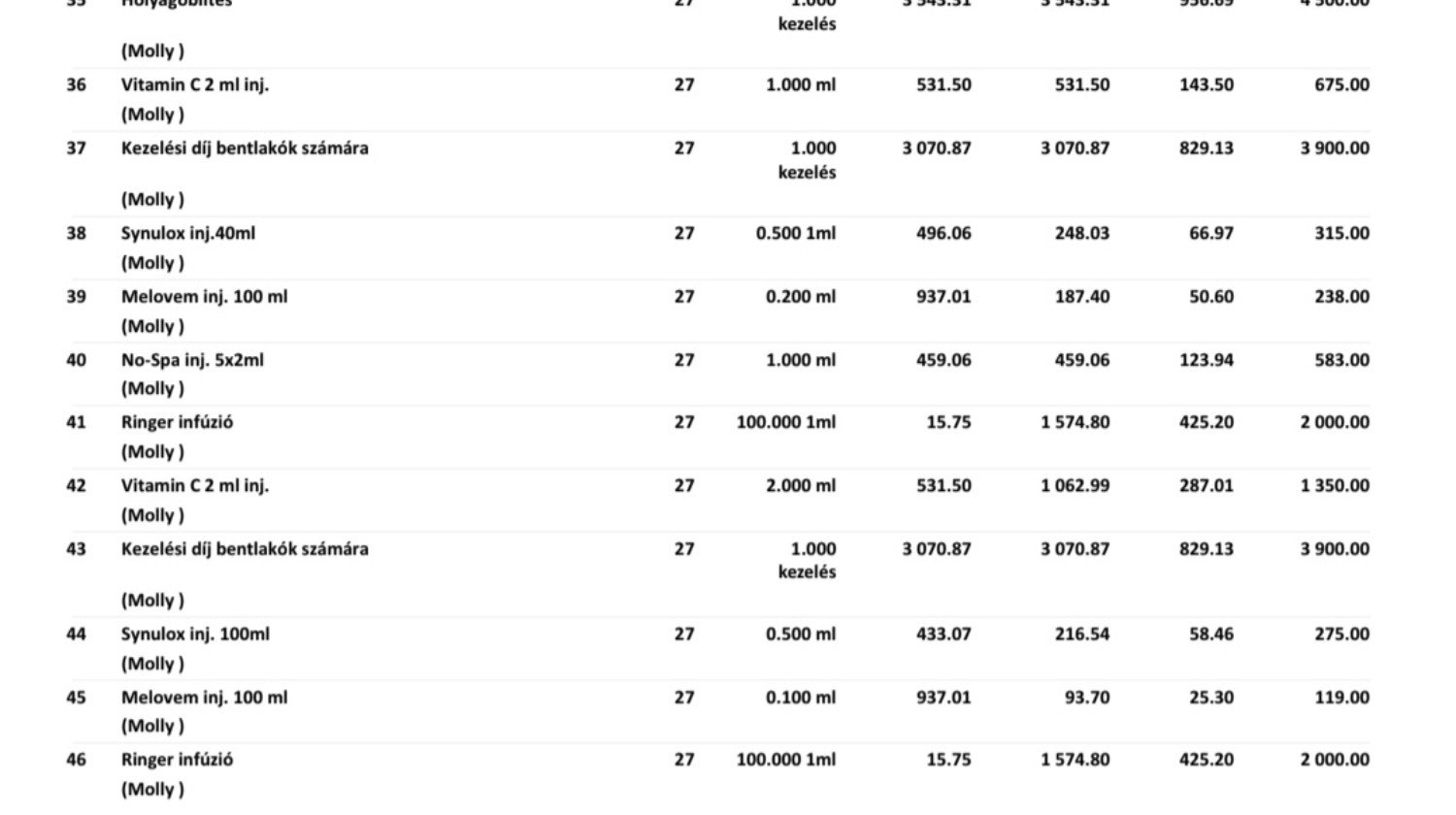This screenshot has height=815, width=1456.
Task: Click the 496.06 unit price
Action: point(943,234)
